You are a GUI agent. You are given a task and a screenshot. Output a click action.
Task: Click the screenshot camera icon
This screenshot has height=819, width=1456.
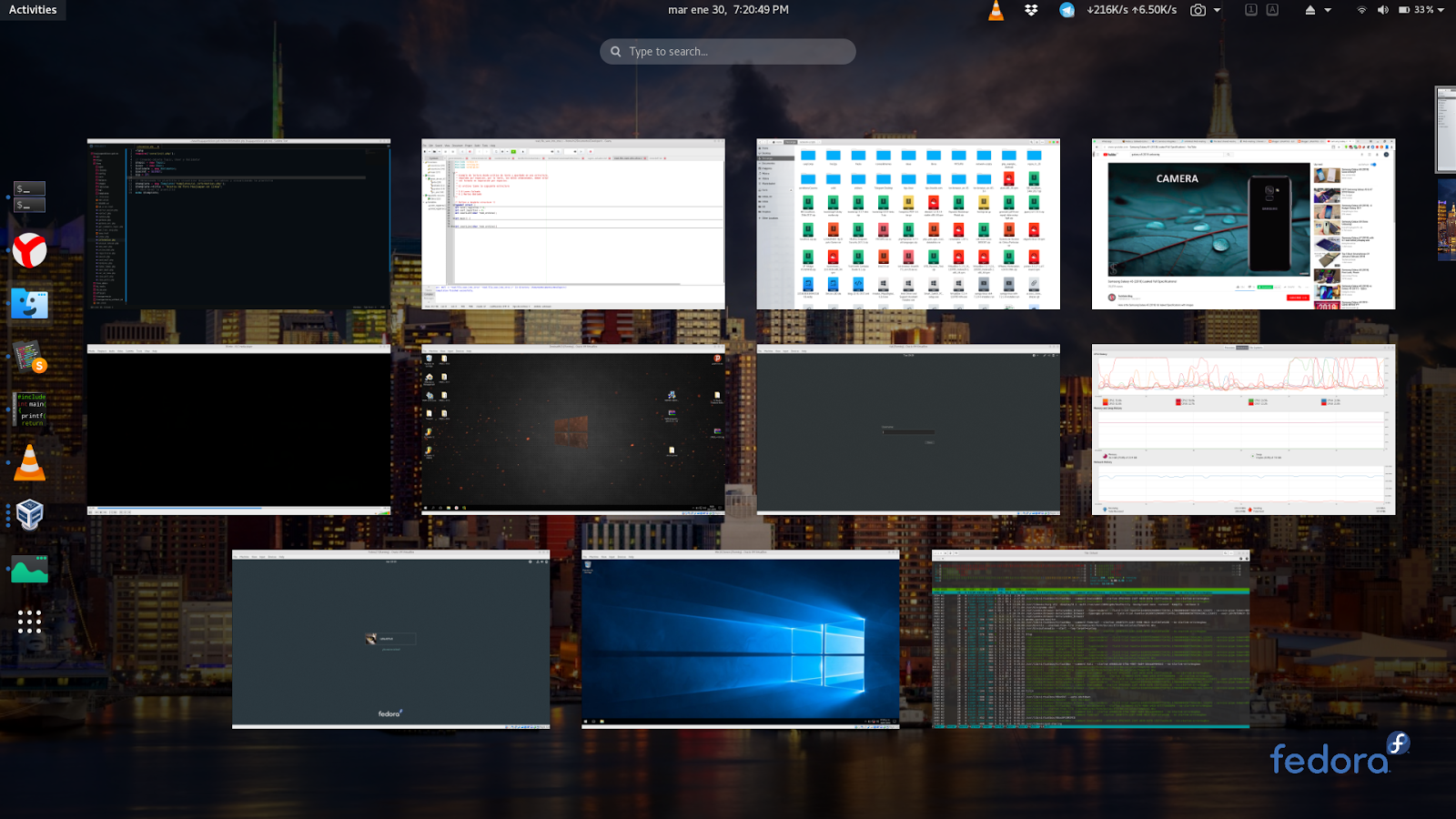tap(1198, 10)
